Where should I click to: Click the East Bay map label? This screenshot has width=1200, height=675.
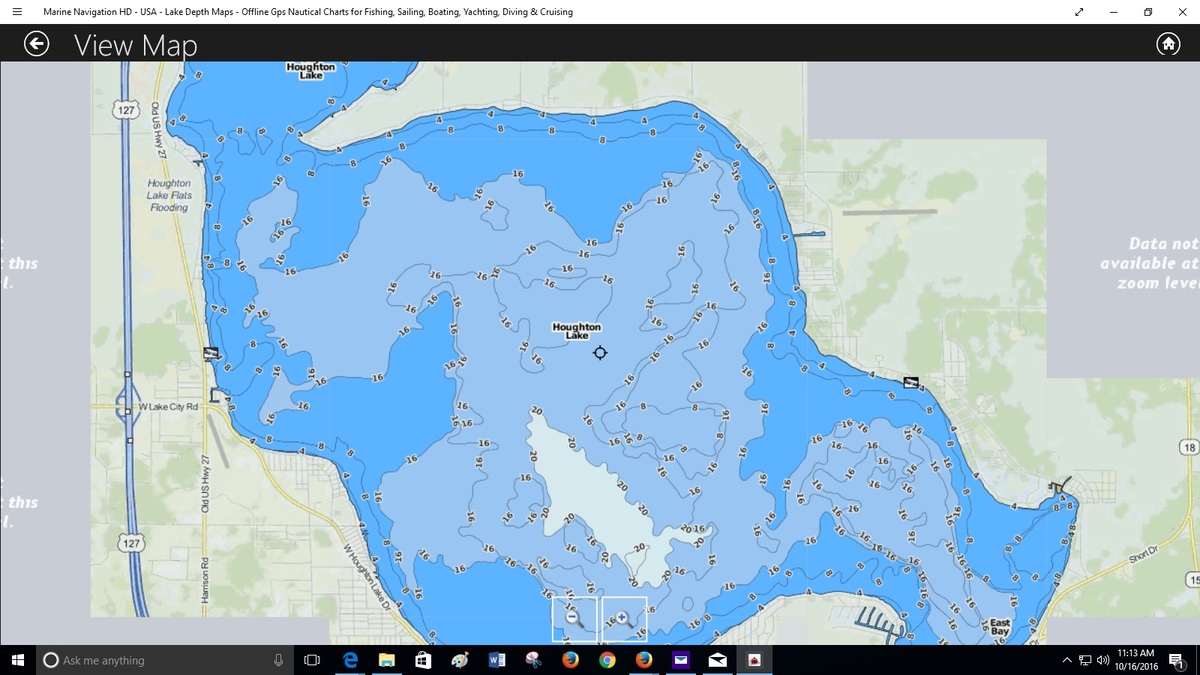point(999,627)
